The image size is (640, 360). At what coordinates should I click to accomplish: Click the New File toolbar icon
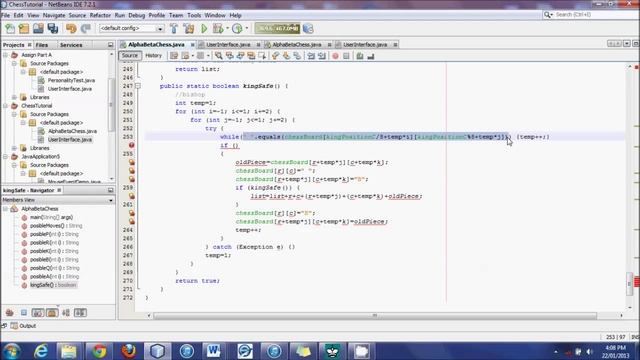(x=10, y=28)
